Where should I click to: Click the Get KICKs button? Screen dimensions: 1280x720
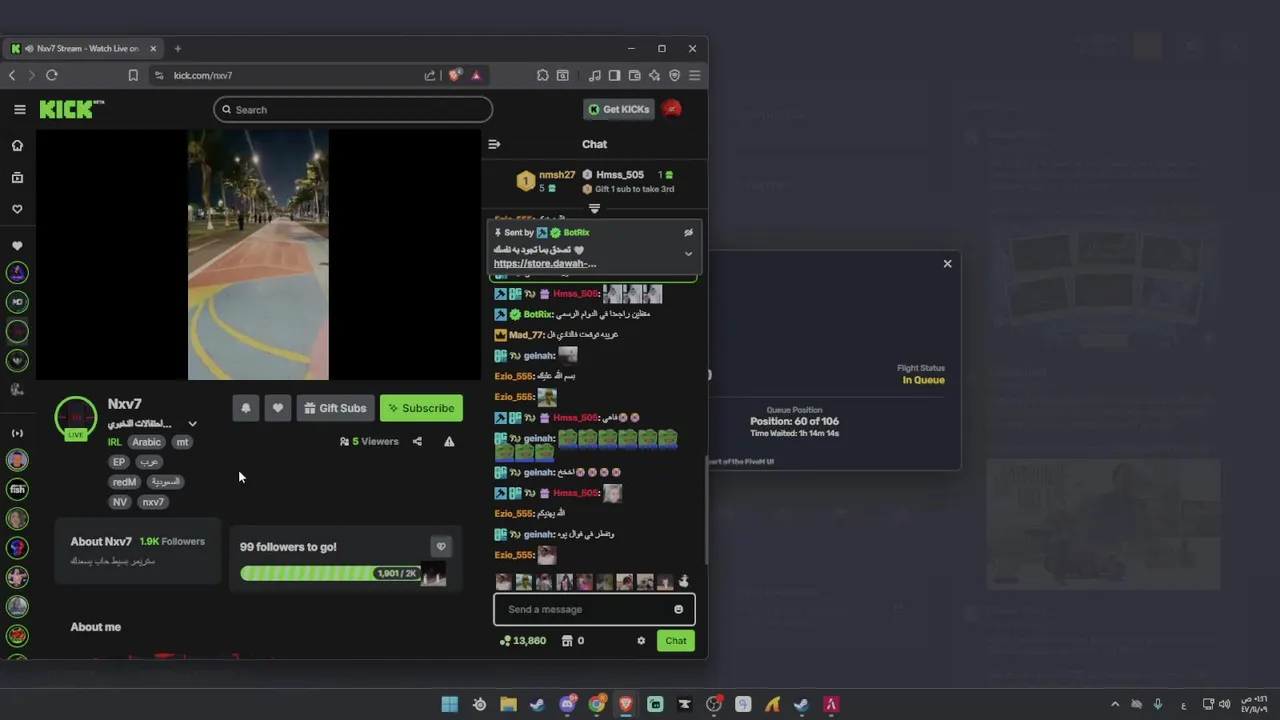[619, 109]
